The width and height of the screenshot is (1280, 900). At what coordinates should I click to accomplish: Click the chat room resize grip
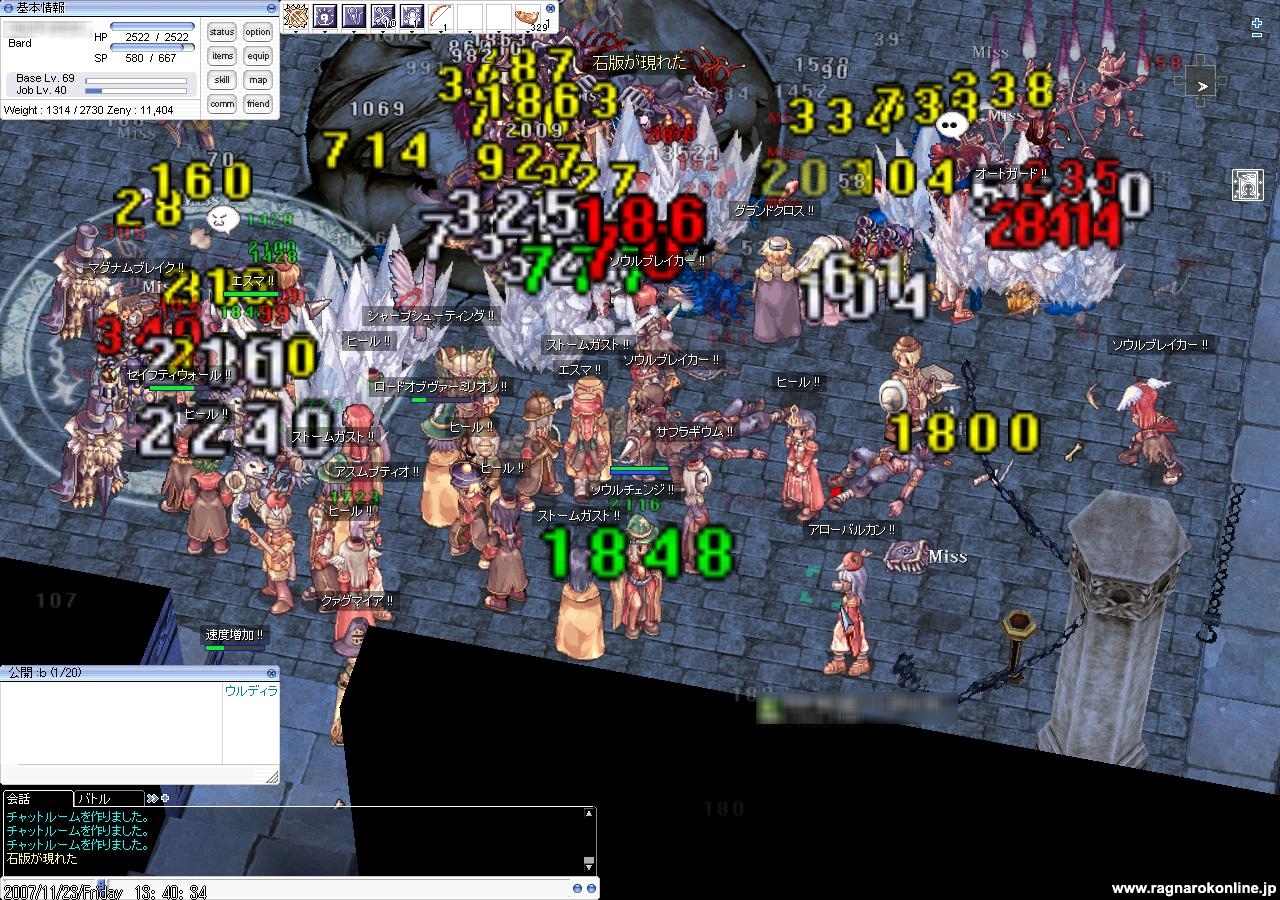click(271, 777)
